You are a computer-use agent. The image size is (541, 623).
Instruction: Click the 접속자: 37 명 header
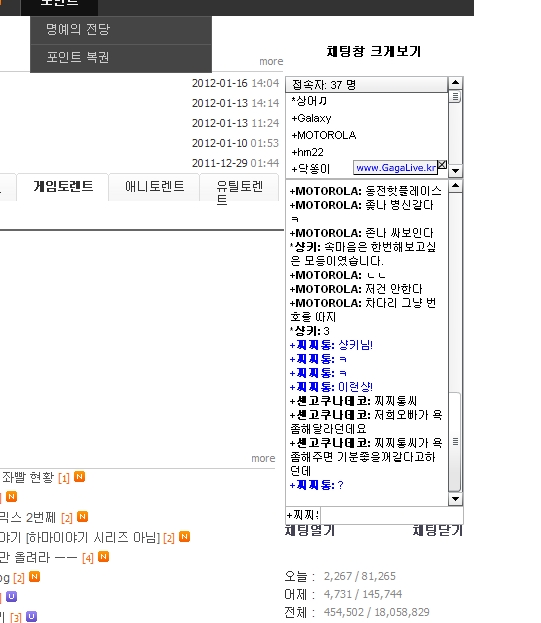(366, 85)
